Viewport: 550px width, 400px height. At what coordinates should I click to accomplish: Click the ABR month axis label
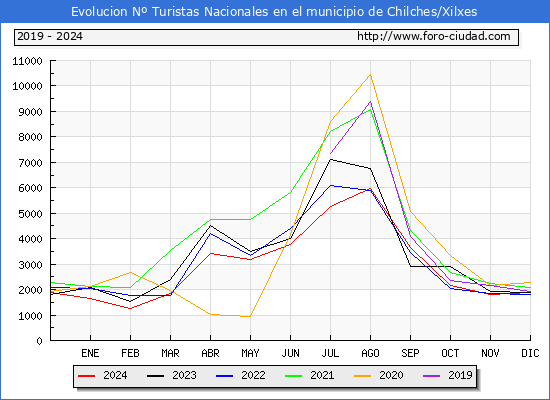pyautogui.click(x=210, y=353)
